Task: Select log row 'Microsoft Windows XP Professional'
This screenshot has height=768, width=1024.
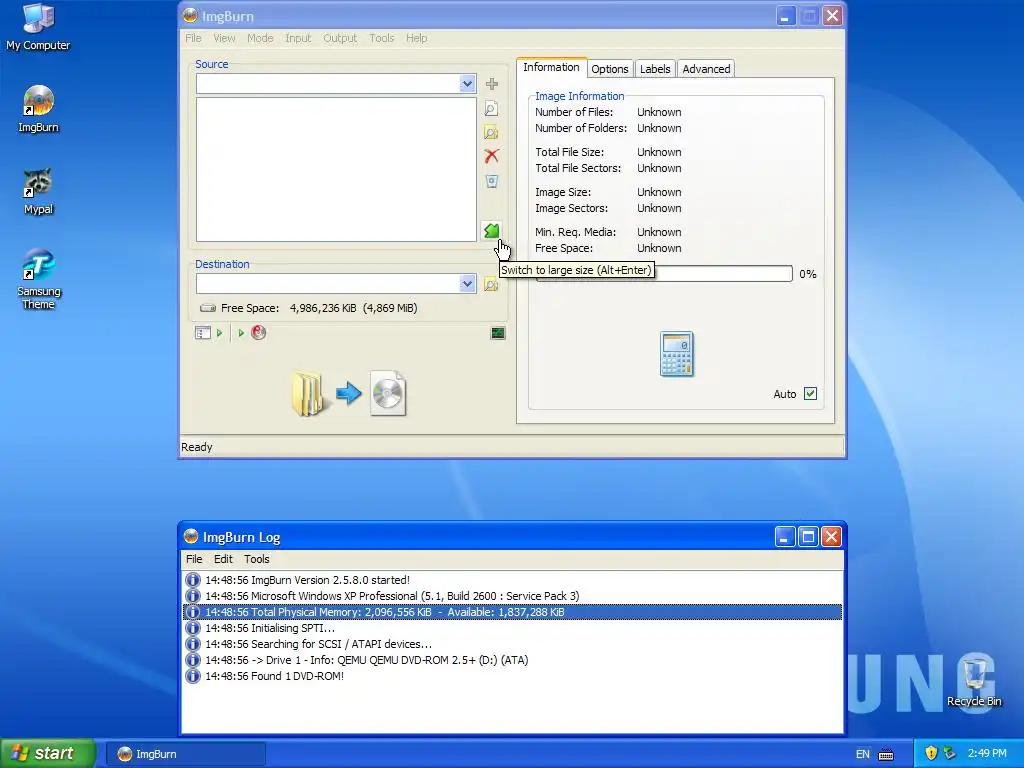Action: 513,596
